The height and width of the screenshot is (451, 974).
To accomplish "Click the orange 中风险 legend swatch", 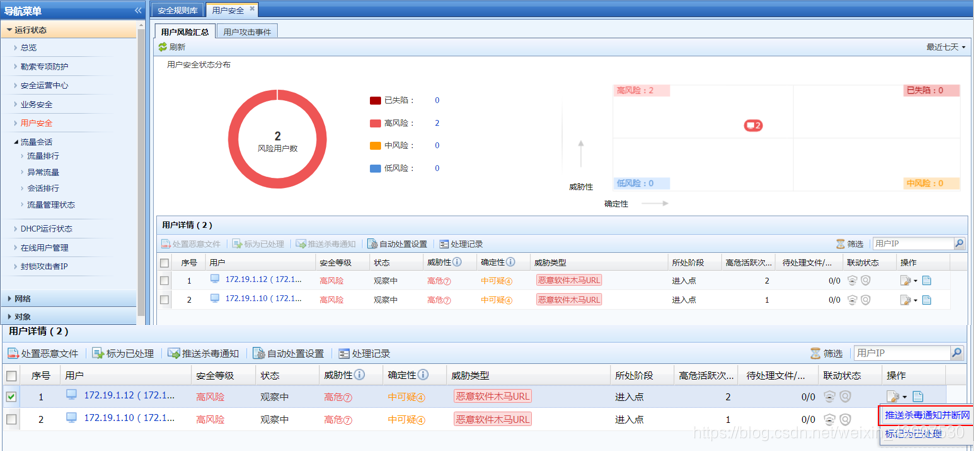I will tap(375, 145).
